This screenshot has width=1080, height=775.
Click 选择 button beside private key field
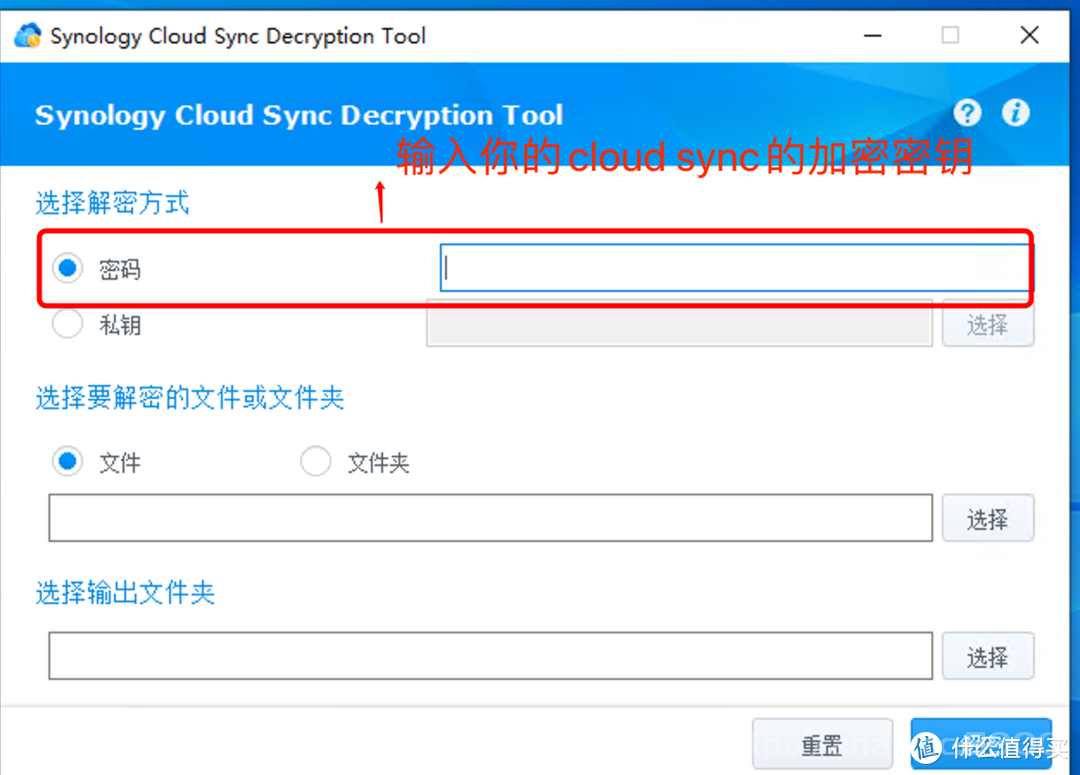click(988, 325)
